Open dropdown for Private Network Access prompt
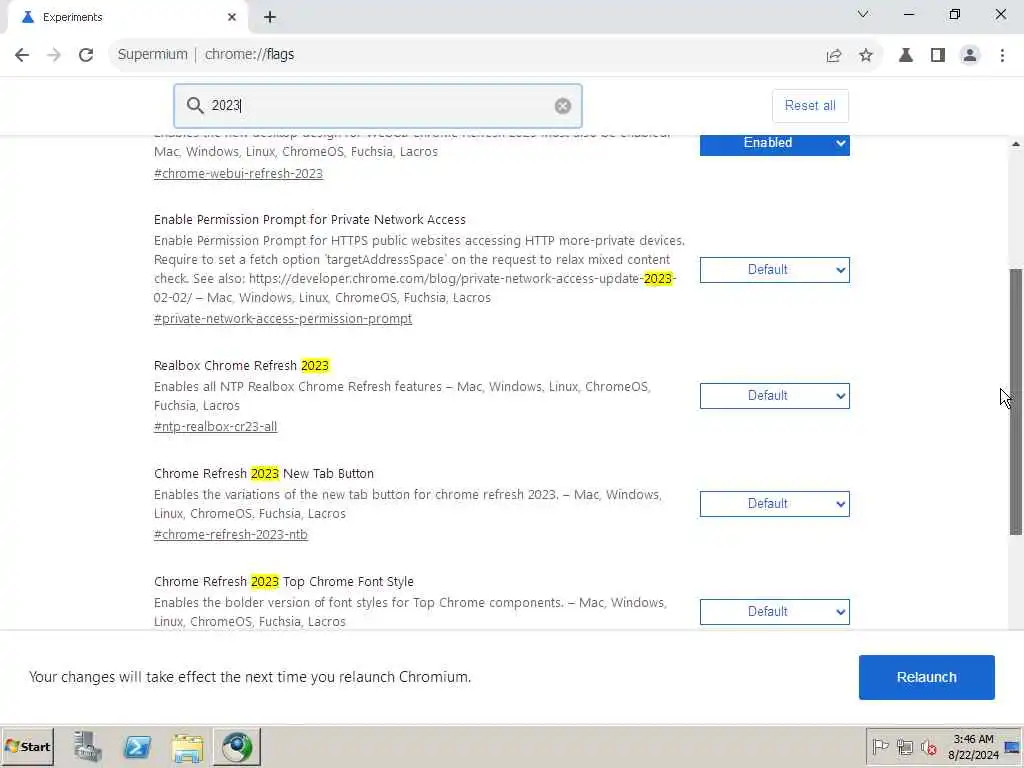Viewport: 1024px width, 768px height. (x=775, y=270)
